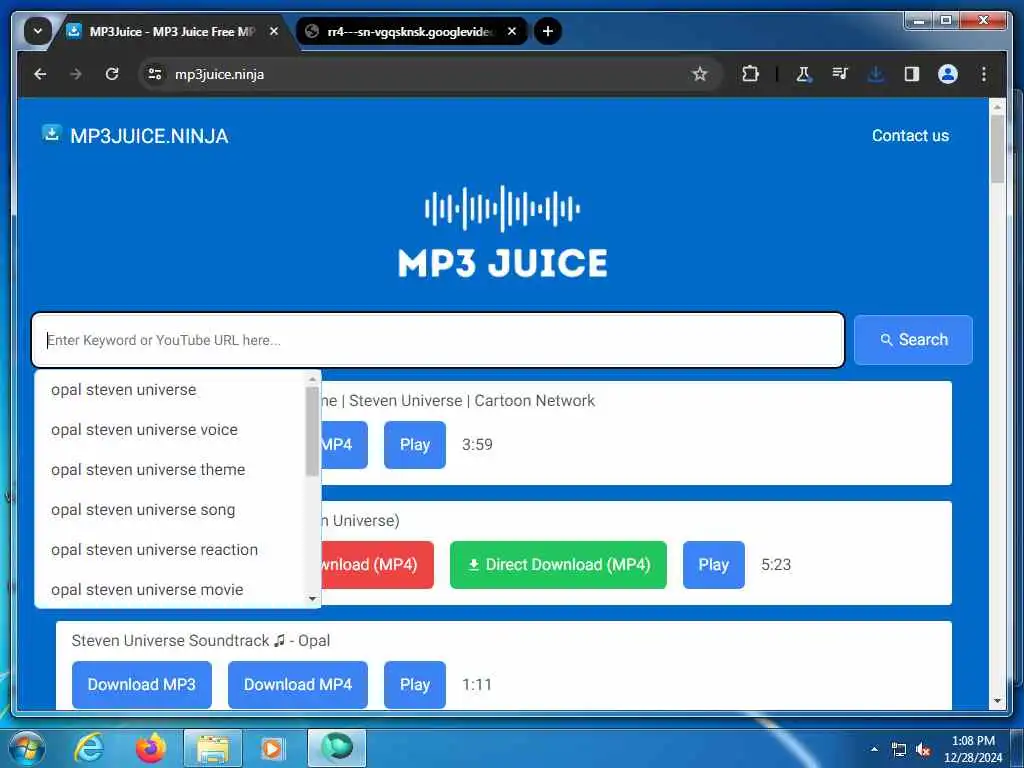Image resolution: width=1024 pixels, height=768 pixels.
Task: Open the media controls toolbar icon
Action: [x=840, y=74]
